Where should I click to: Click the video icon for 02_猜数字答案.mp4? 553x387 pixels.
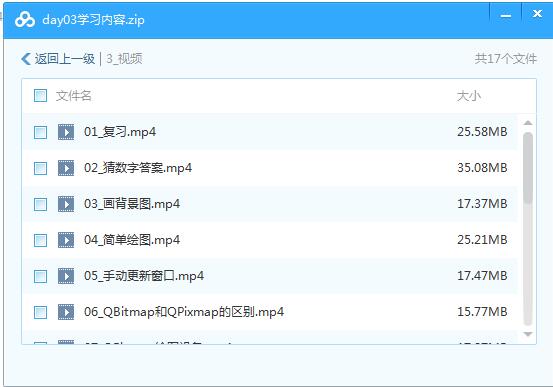click(66, 168)
